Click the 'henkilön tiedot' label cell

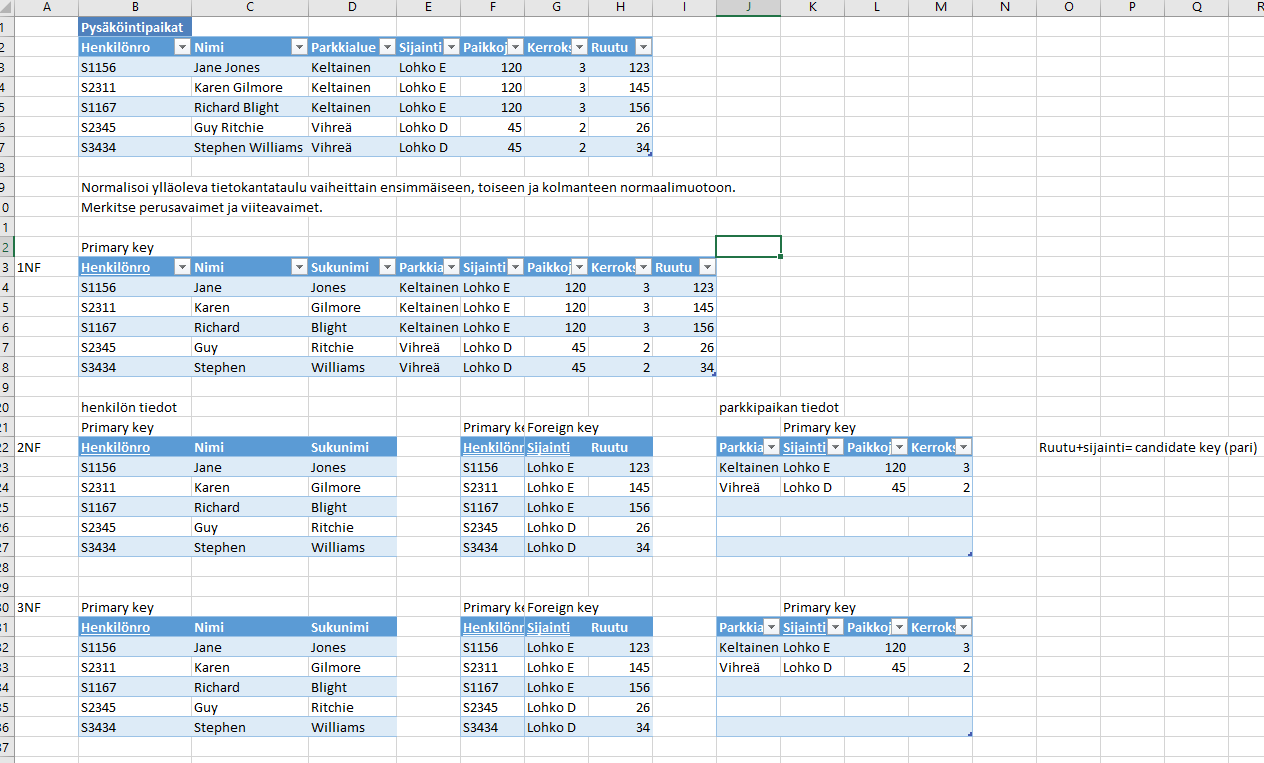click(x=129, y=407)
